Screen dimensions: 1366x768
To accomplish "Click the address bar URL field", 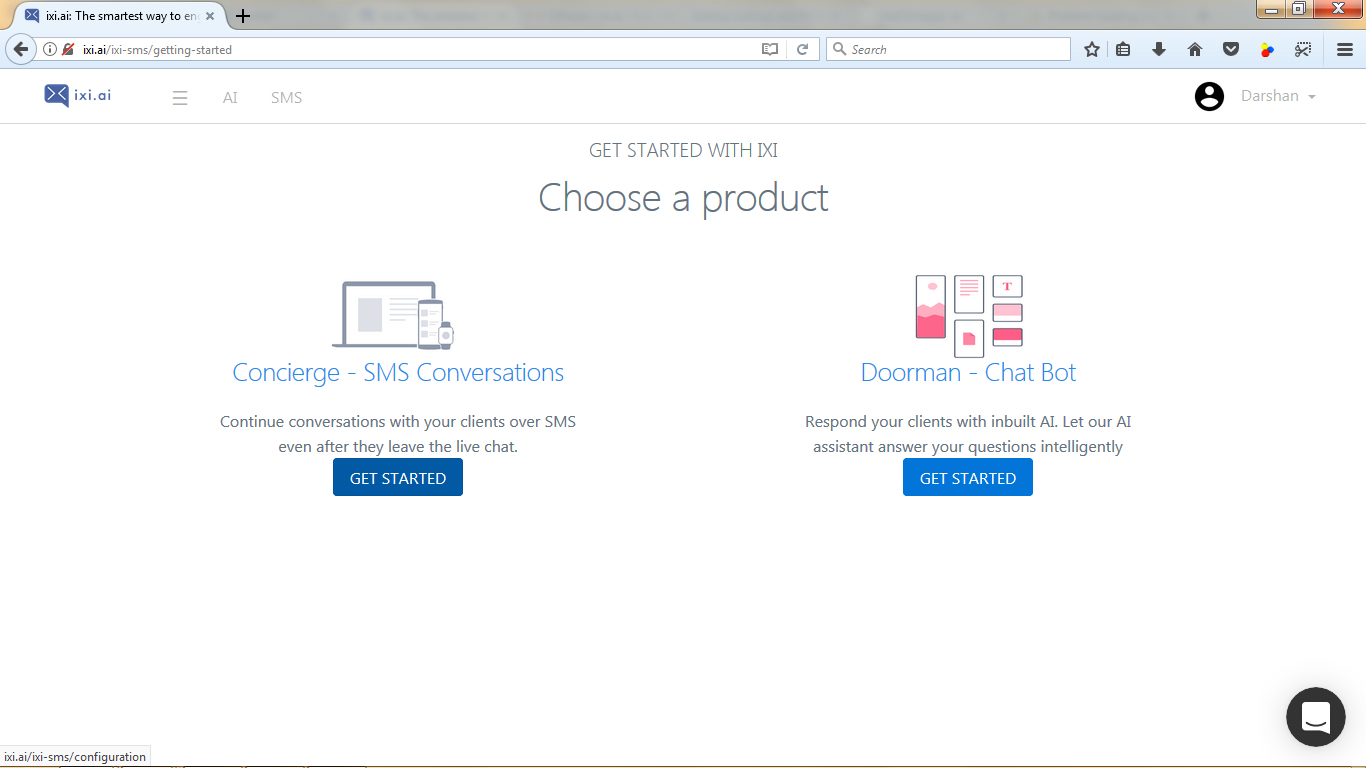I will (x=418, y=49).
